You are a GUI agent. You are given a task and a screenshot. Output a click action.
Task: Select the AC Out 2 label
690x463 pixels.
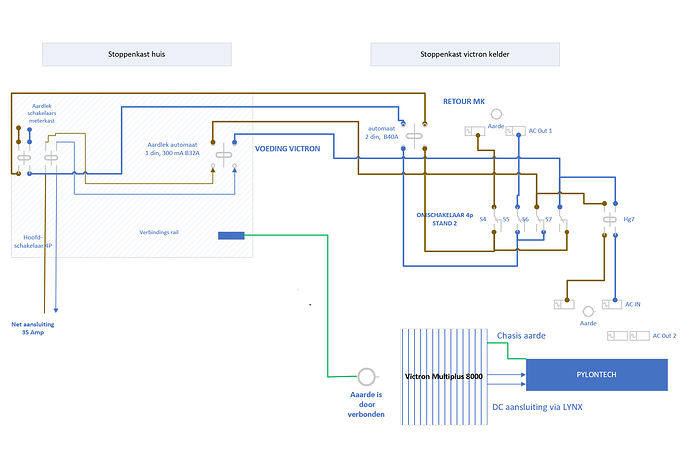(x=664, y=336)
